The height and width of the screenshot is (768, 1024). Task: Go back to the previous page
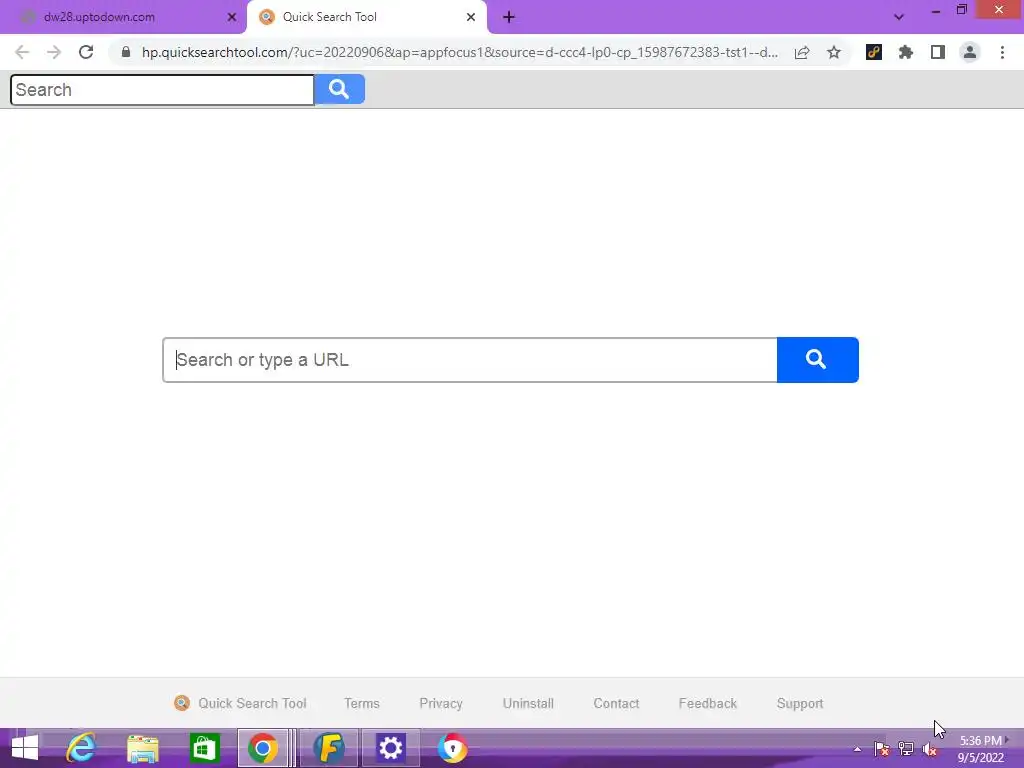click(22, 52)
